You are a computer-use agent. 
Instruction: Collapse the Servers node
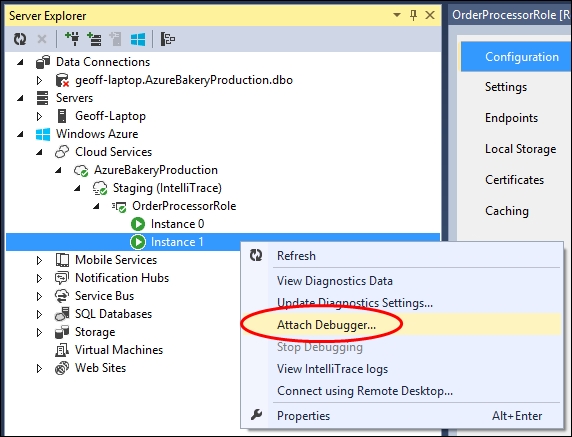pos(20,98)
